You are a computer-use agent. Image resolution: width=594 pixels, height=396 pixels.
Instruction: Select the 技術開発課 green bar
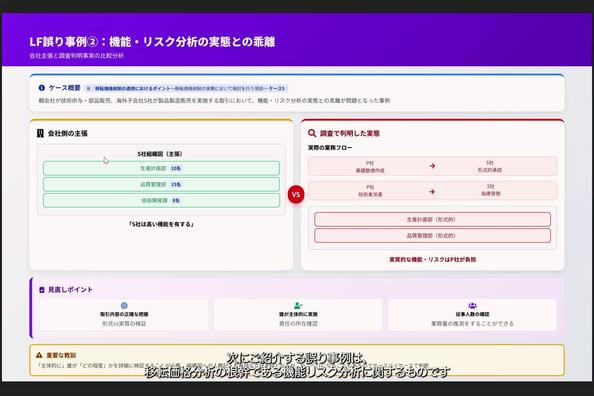tap(161, 200)
